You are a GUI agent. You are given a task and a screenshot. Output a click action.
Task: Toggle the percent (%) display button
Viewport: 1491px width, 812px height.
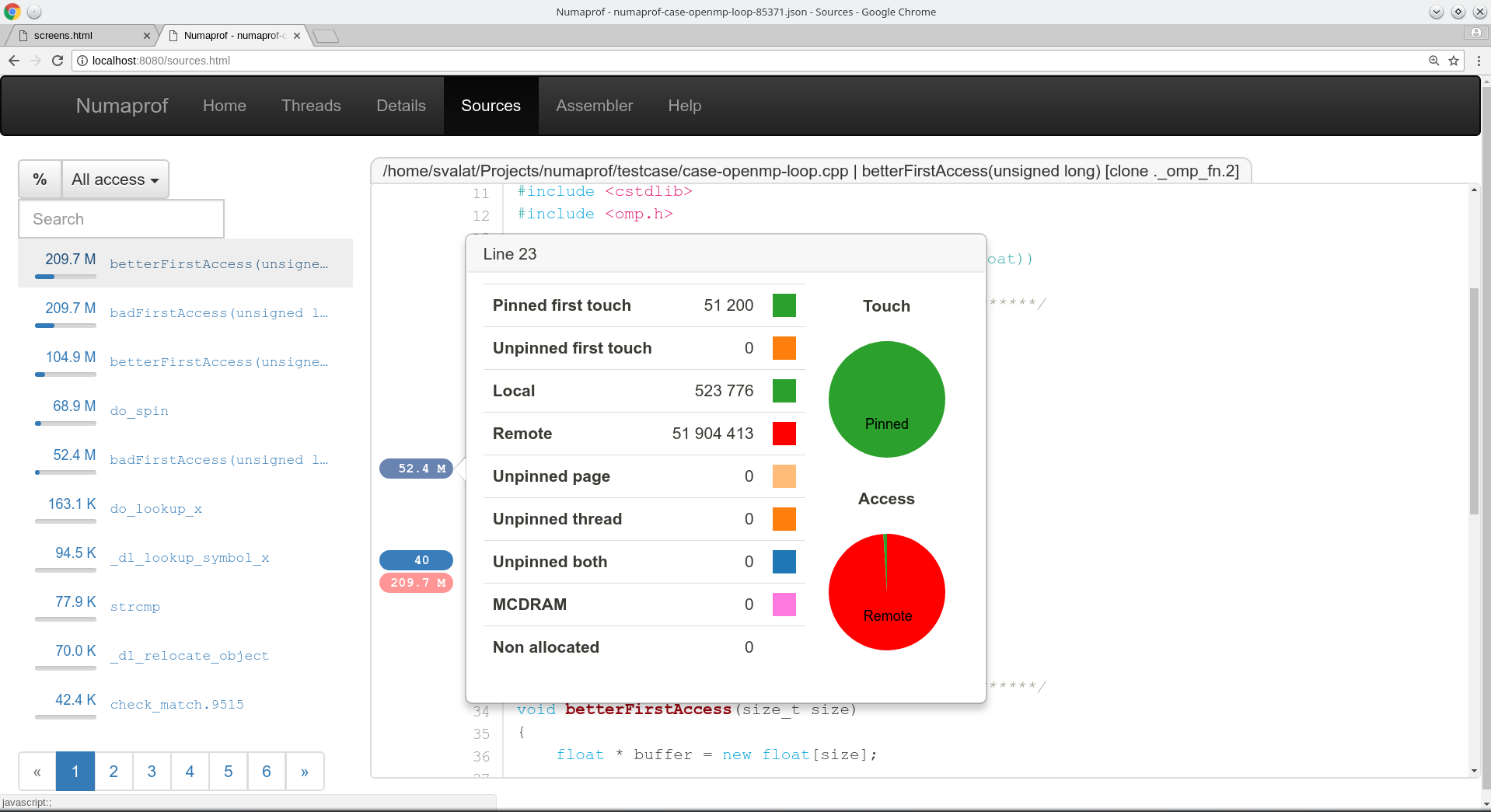pyautogui.click(x=40, y=179)
